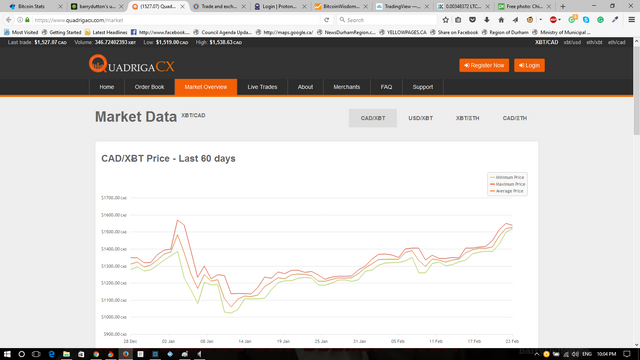Reload the page with the refresh icon
640x360 pixels.
[x=327, y=20]
